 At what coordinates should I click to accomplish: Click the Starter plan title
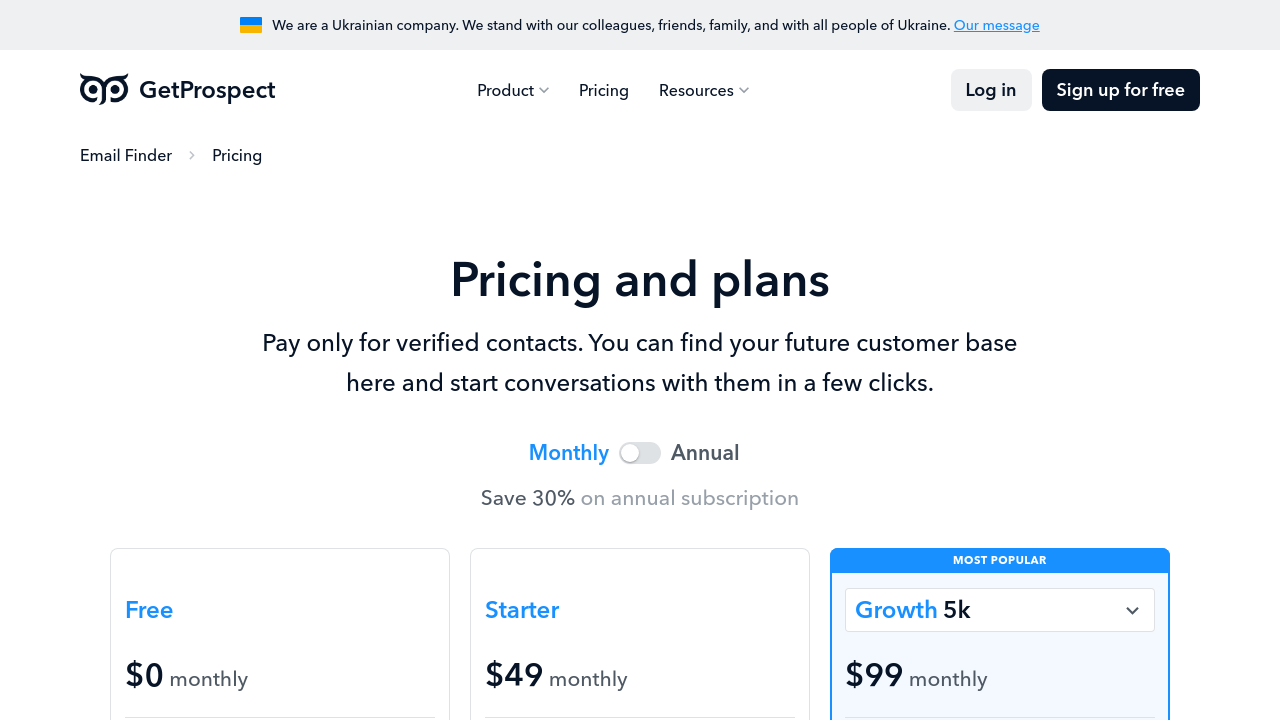point(522,610)
